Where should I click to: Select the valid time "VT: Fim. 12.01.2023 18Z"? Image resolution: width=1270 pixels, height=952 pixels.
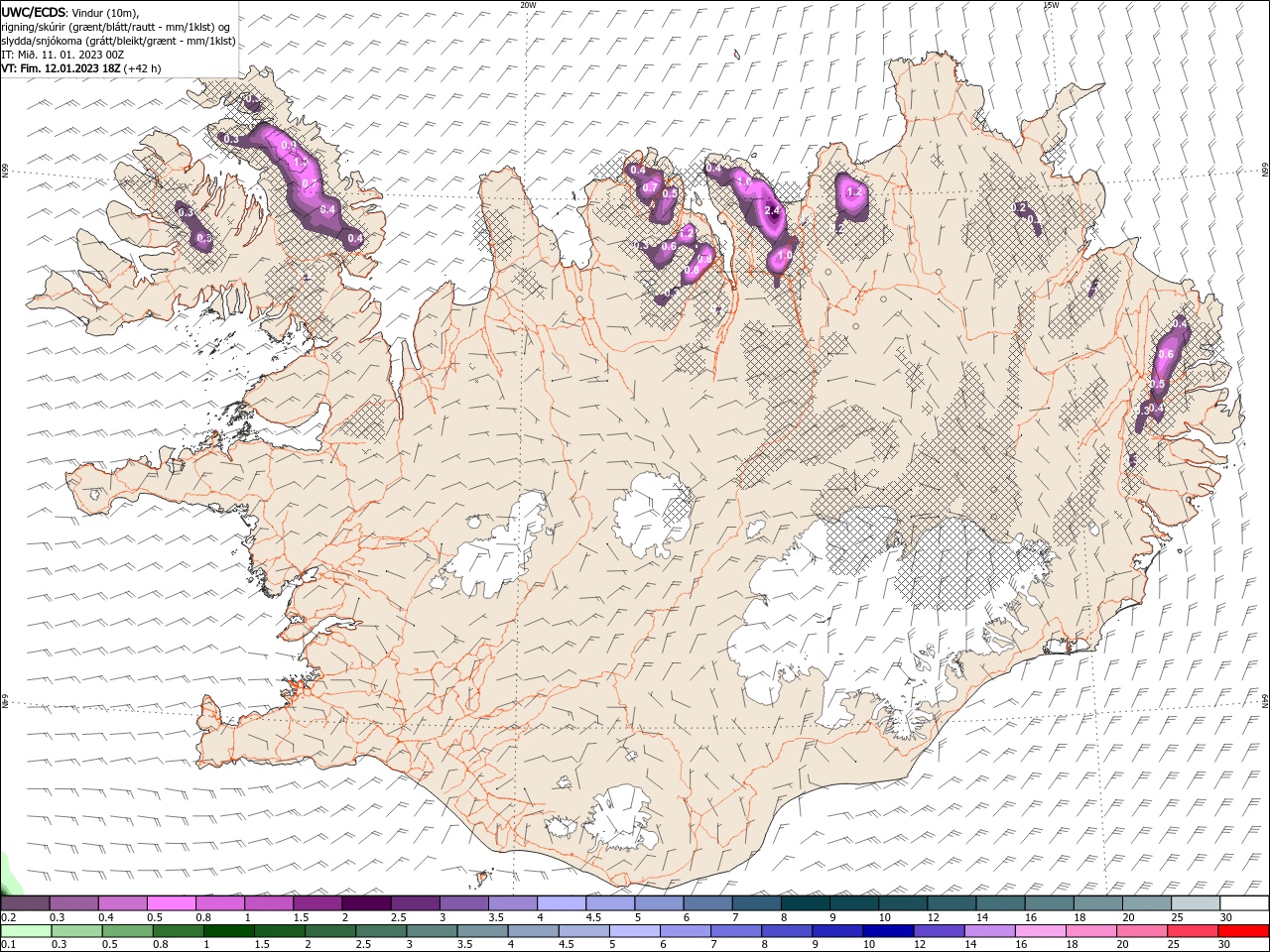click(x=62, y=68)
